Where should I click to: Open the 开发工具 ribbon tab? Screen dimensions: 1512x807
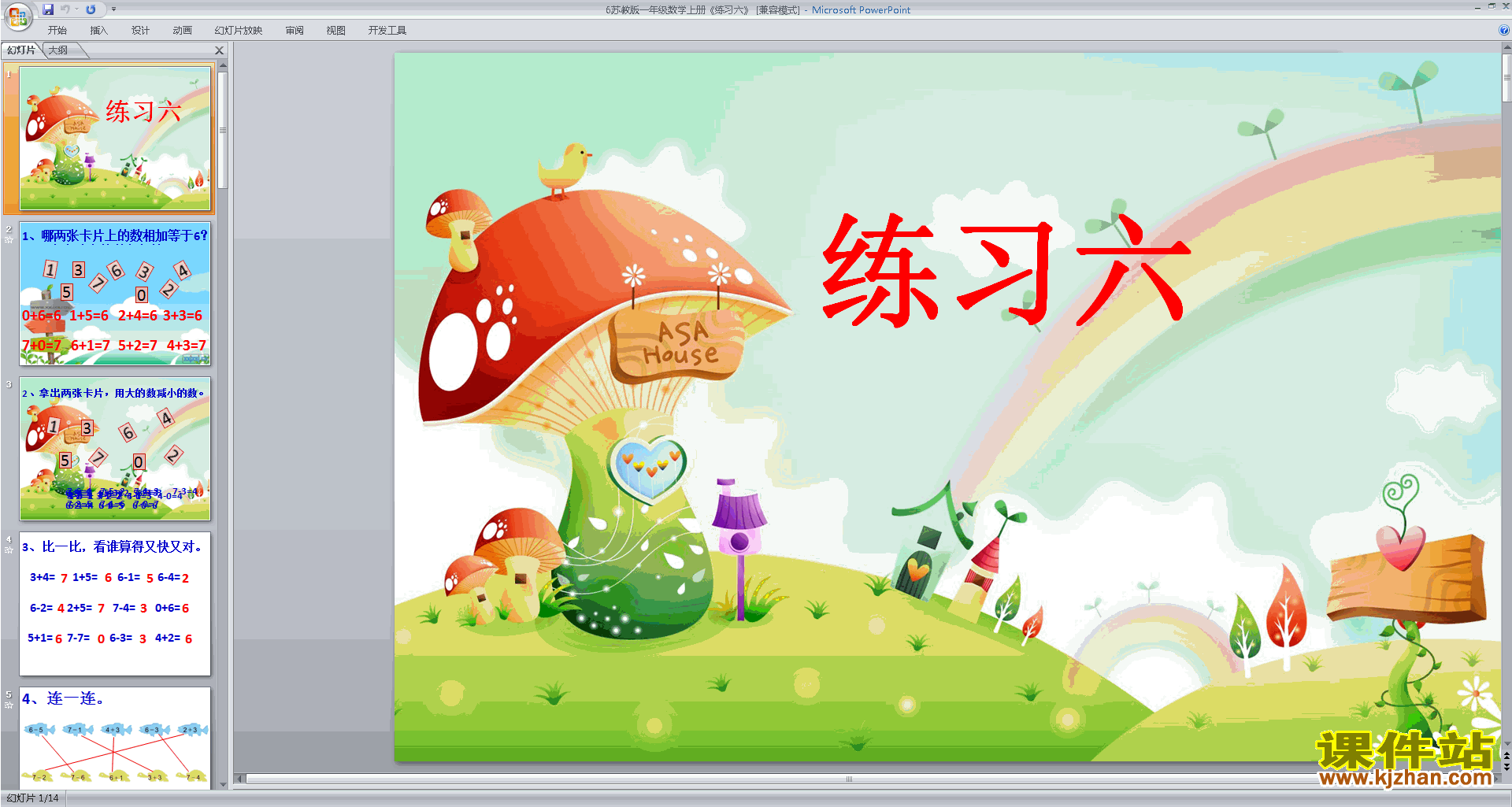[x=387, y=31]
